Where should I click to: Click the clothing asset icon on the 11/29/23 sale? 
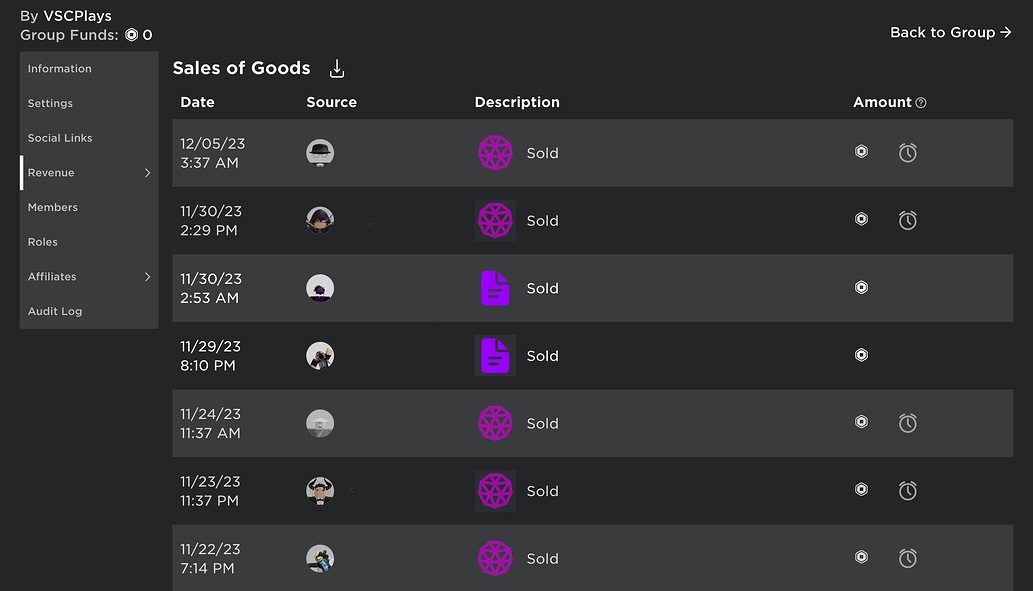[495, 355]
